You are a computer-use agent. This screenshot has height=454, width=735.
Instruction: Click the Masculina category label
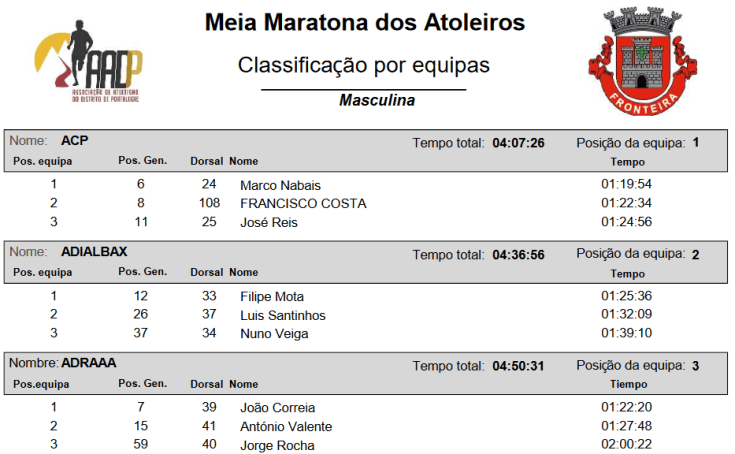[377, 101]
